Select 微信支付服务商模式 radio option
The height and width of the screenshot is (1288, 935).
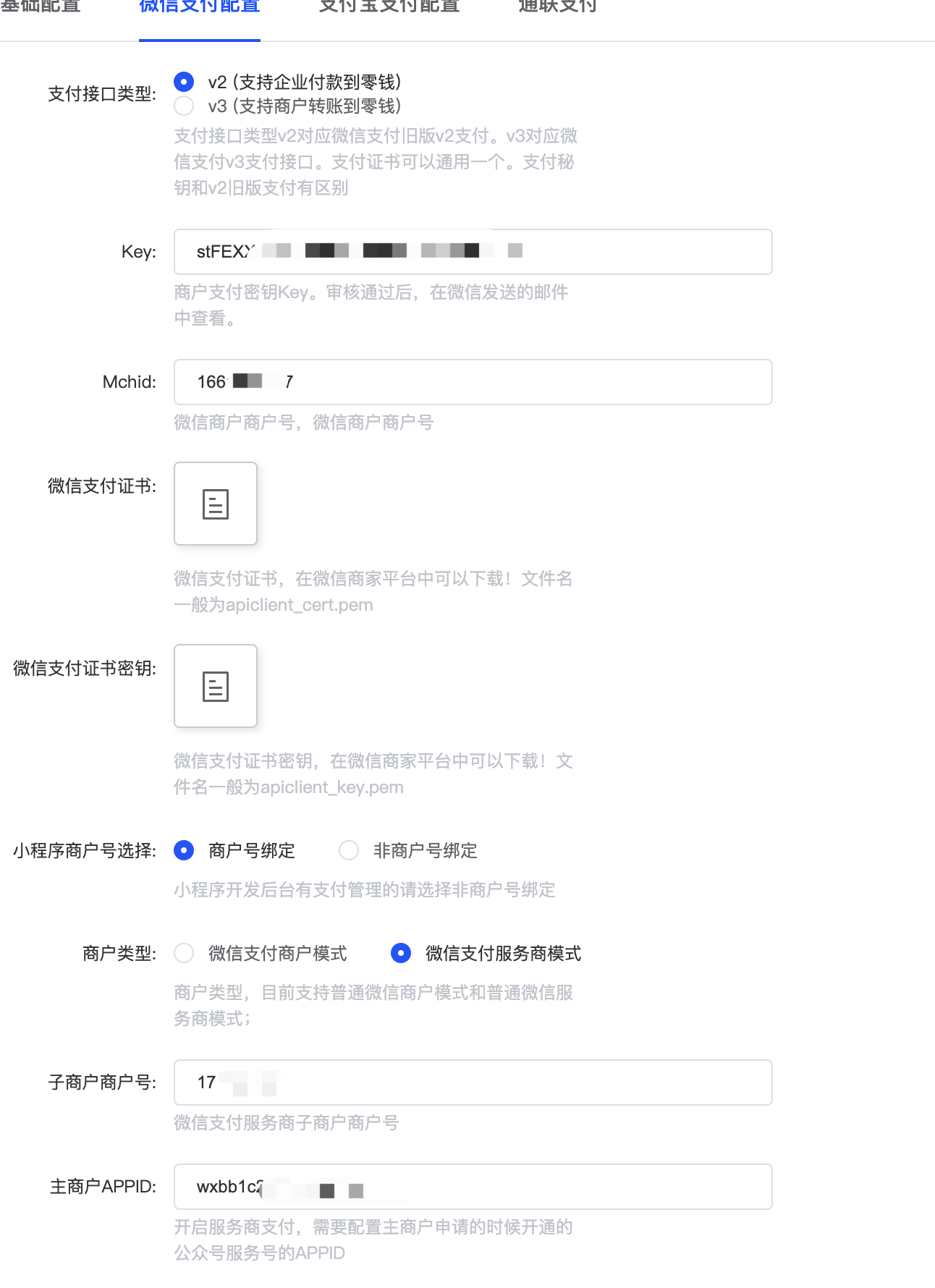coord(401,953)
